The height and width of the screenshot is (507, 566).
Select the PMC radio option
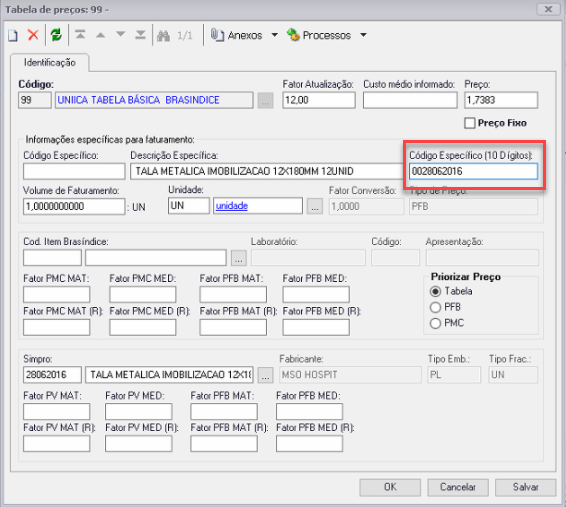click(x=435, y=323)
